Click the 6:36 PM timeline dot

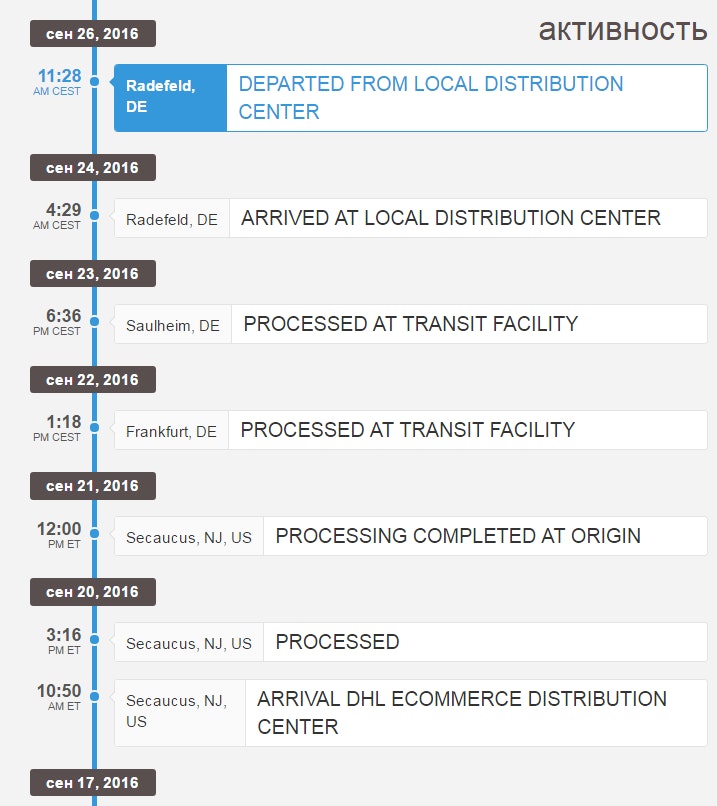coord(94,321)
